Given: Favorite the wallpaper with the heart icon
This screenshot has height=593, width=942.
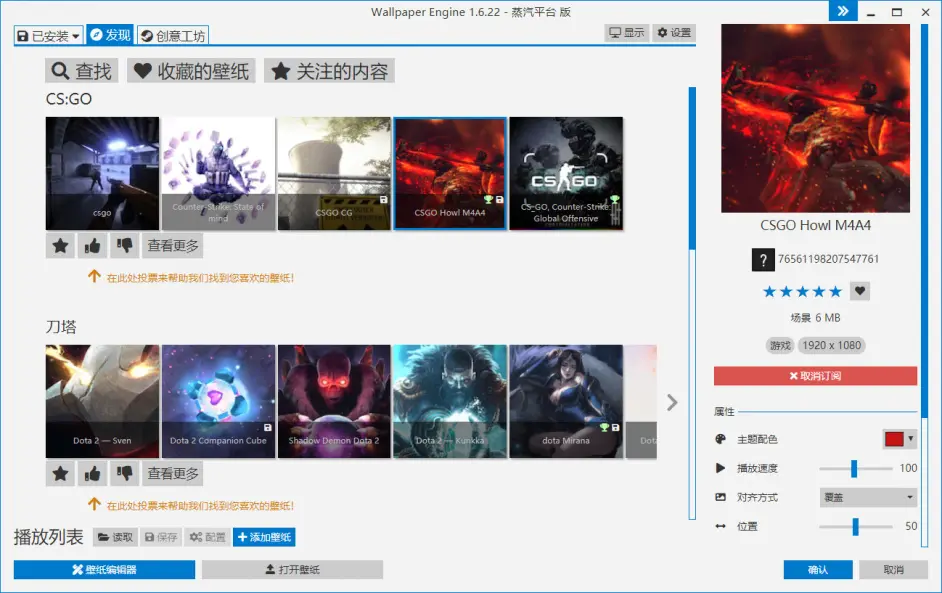Looking at the screenshot, I should point(860,291).
